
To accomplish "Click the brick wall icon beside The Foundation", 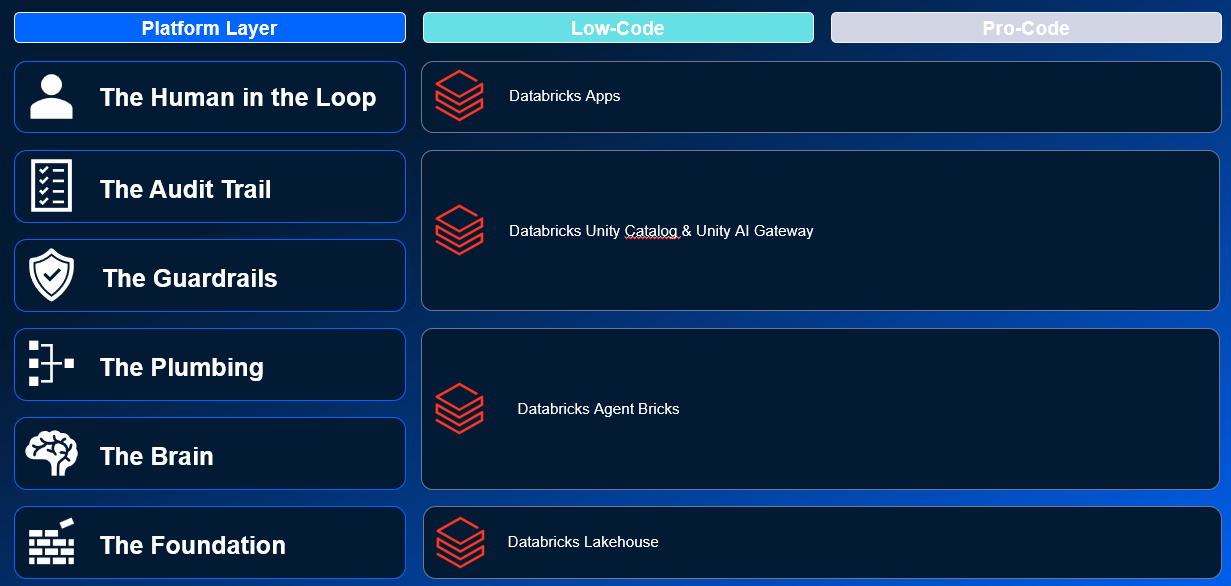I will [x=51, y=541].
